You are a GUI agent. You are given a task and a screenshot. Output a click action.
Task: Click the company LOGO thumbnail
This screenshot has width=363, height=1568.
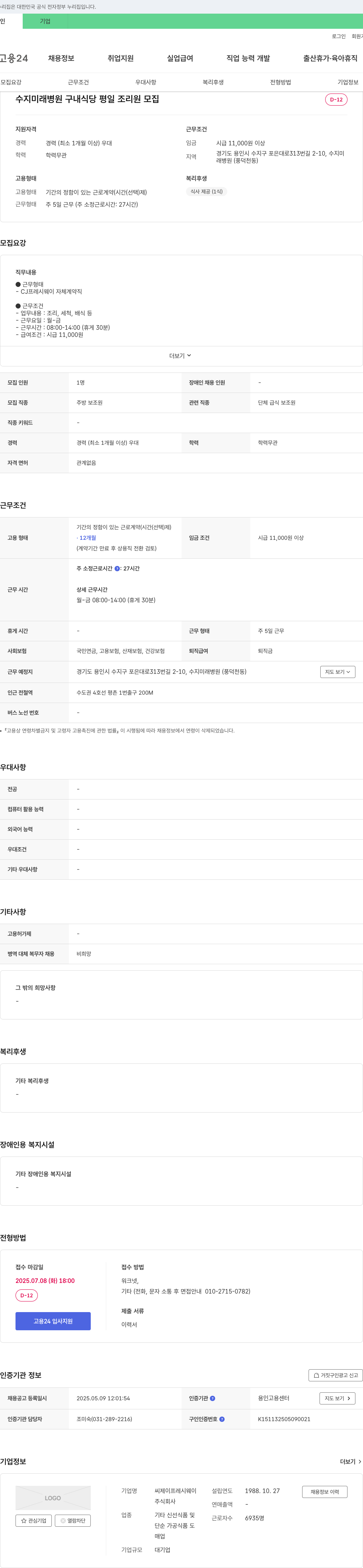pyautogui.click(x=53, y=1497)
